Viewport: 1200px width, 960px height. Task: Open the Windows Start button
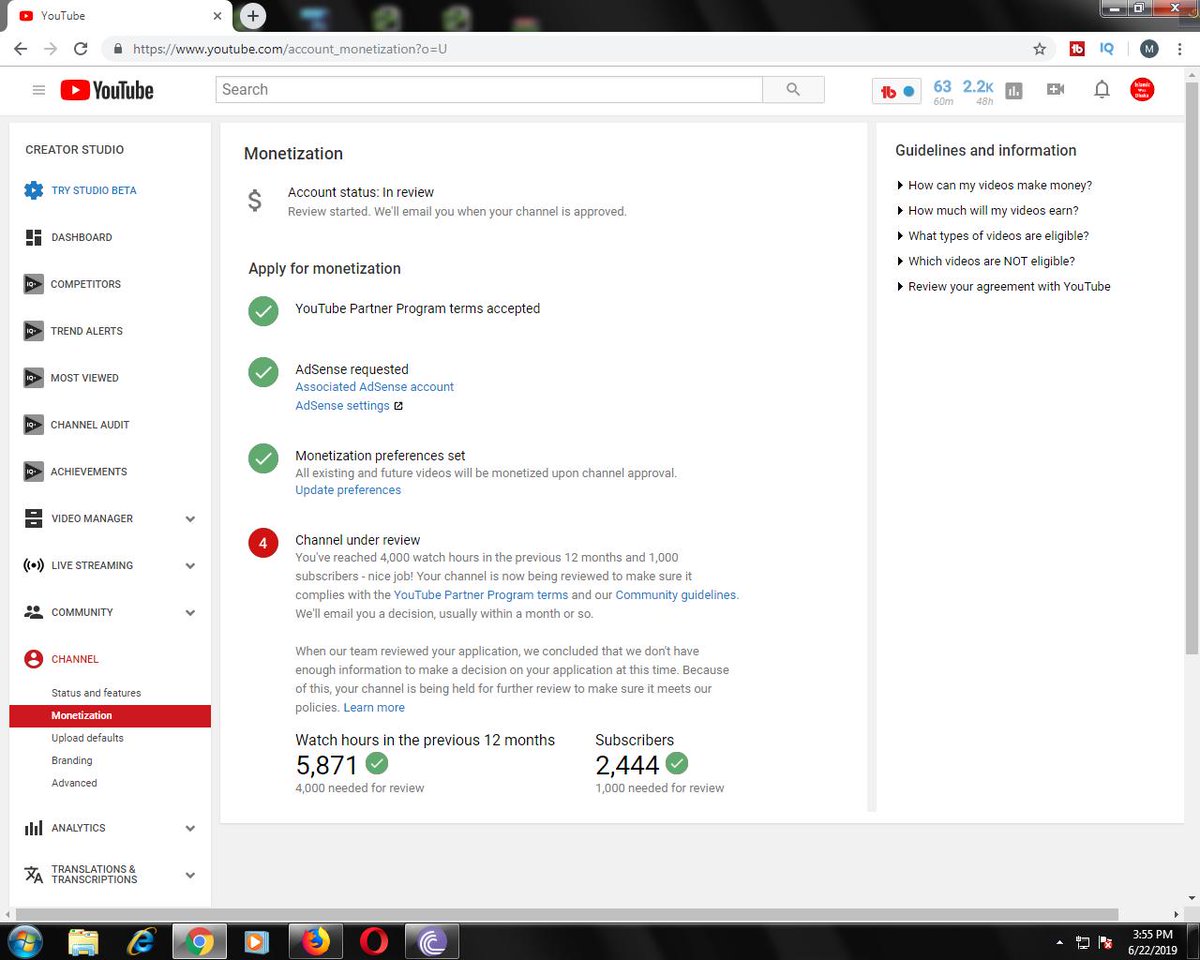pos(24,941)
